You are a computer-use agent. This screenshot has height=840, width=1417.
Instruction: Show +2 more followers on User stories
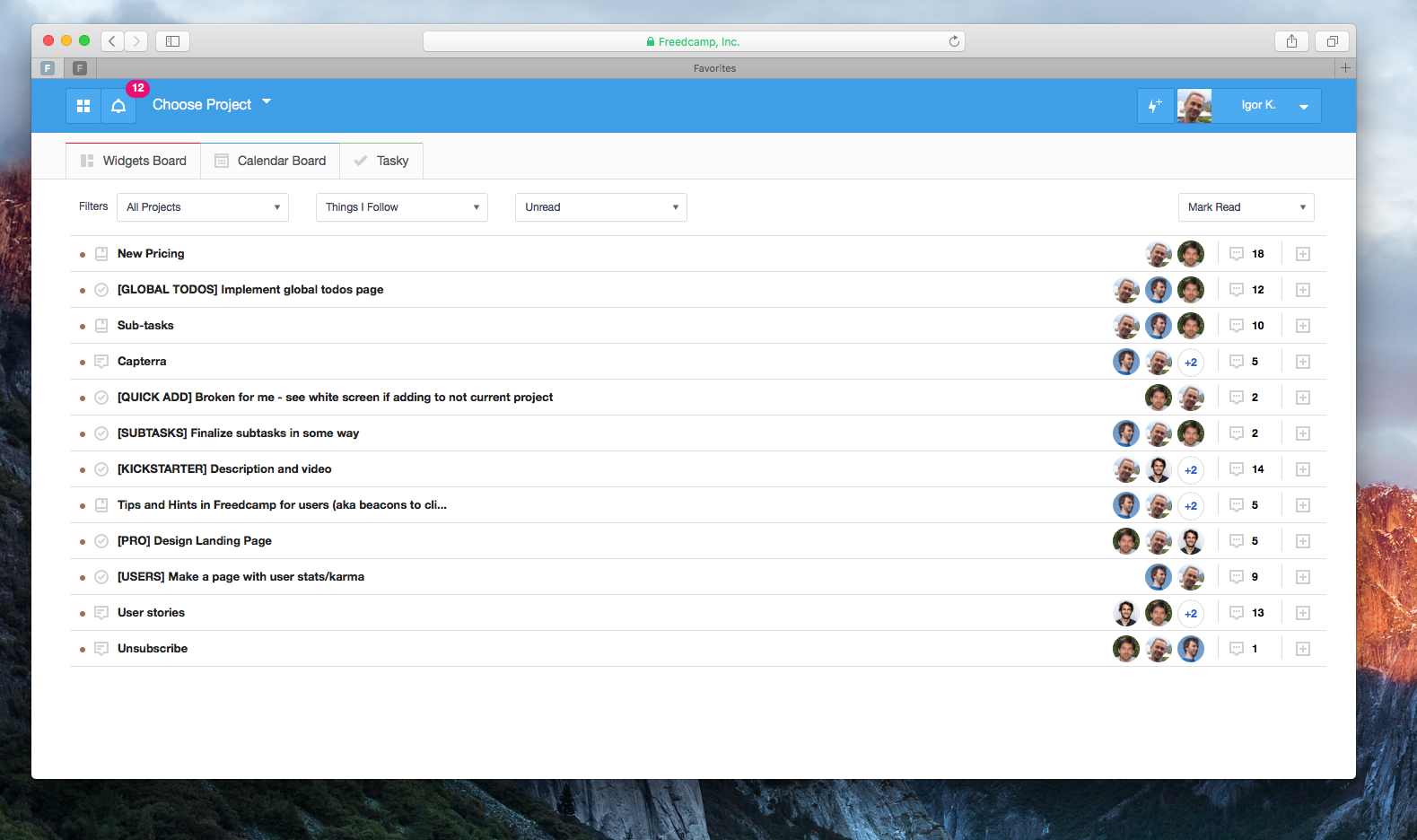tap(1191, 613)
